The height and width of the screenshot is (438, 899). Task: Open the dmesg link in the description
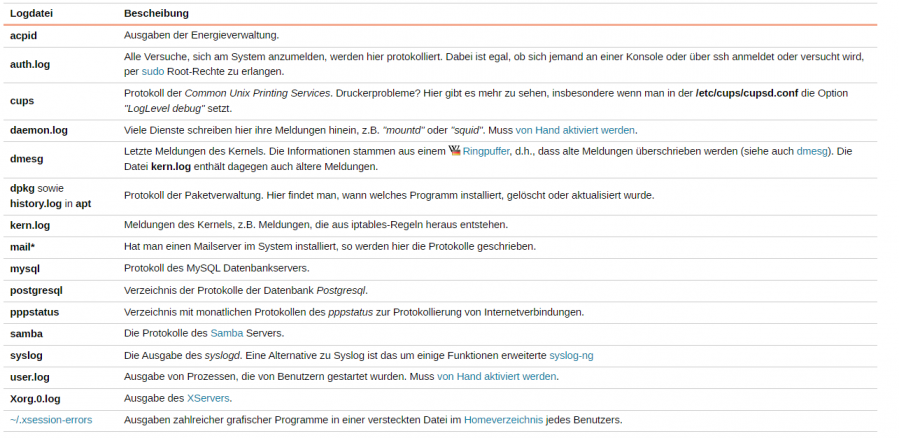coord(813,151)
